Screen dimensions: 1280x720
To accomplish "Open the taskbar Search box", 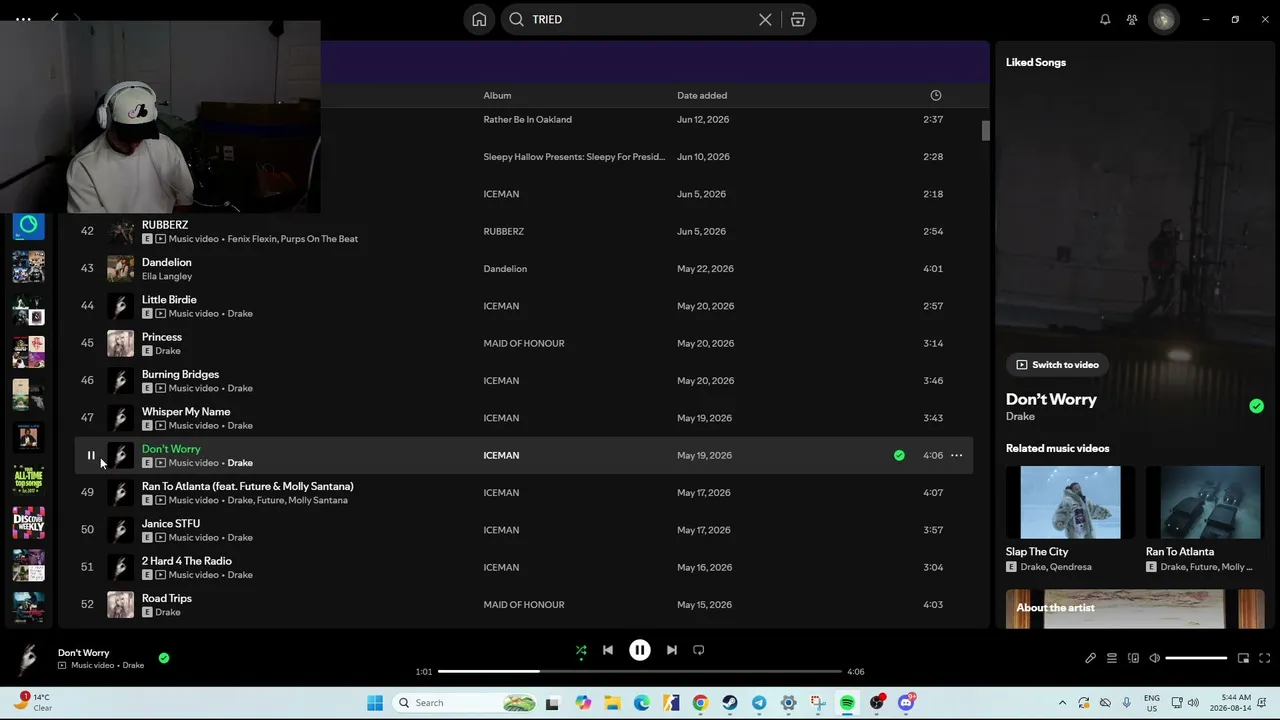I will (466, 703).
